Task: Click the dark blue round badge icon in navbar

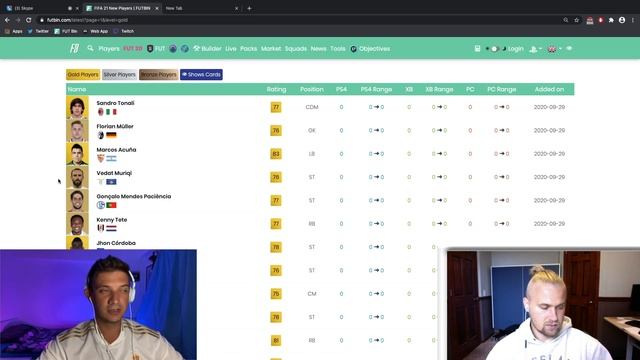Action: pos(173,49)
